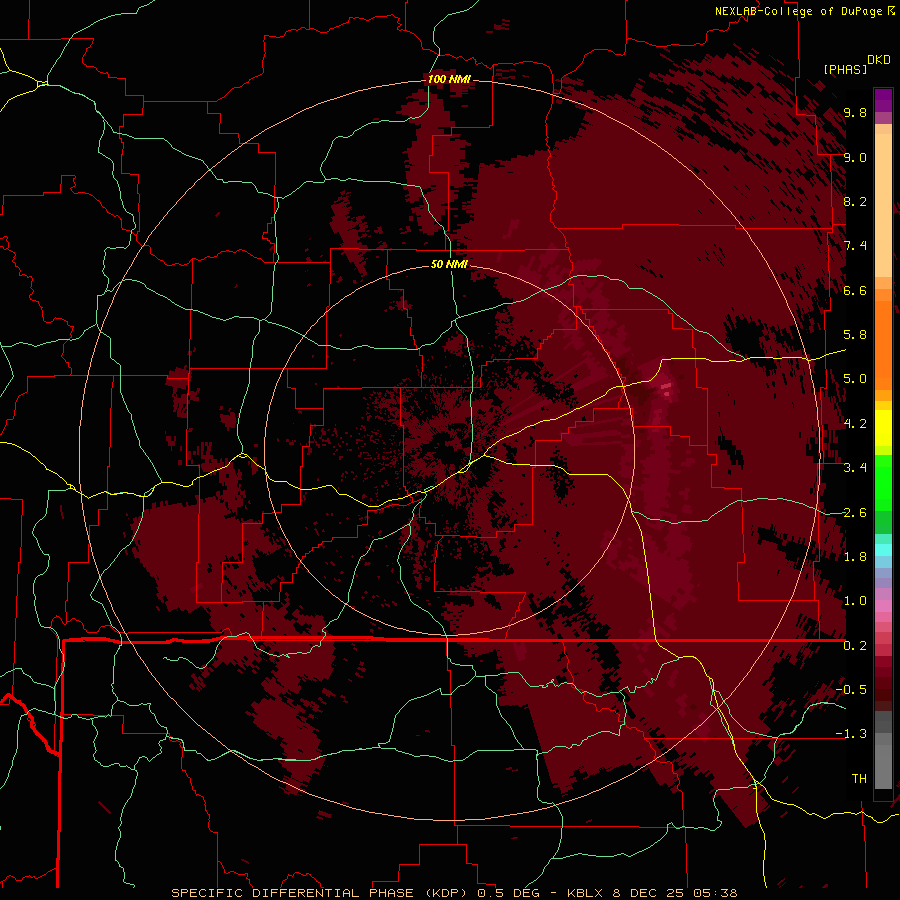Click the TH threshold label on the legend
Screen dimensions: 900x900
[859, 779]
